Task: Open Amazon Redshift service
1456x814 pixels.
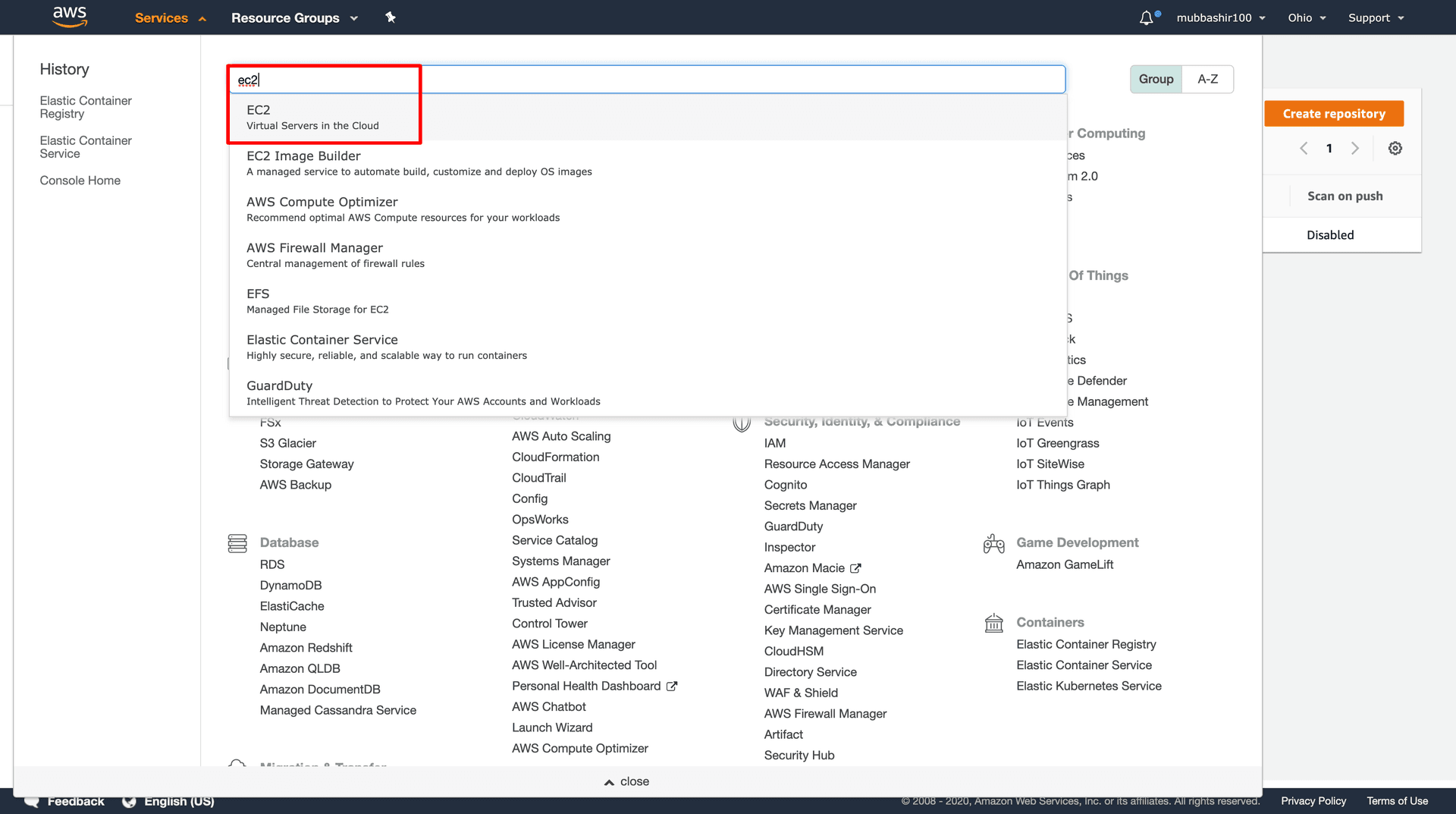Action: coord(306,648)
